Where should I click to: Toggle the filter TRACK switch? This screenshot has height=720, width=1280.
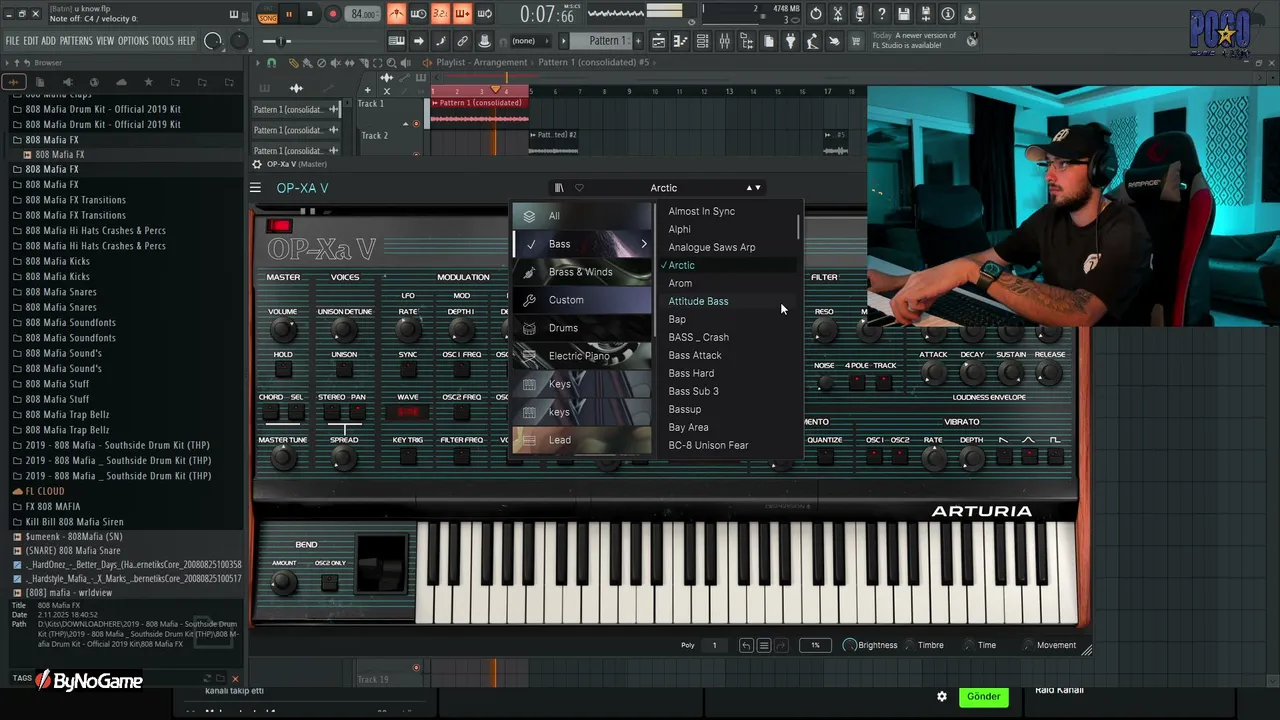tap(885, 382)
